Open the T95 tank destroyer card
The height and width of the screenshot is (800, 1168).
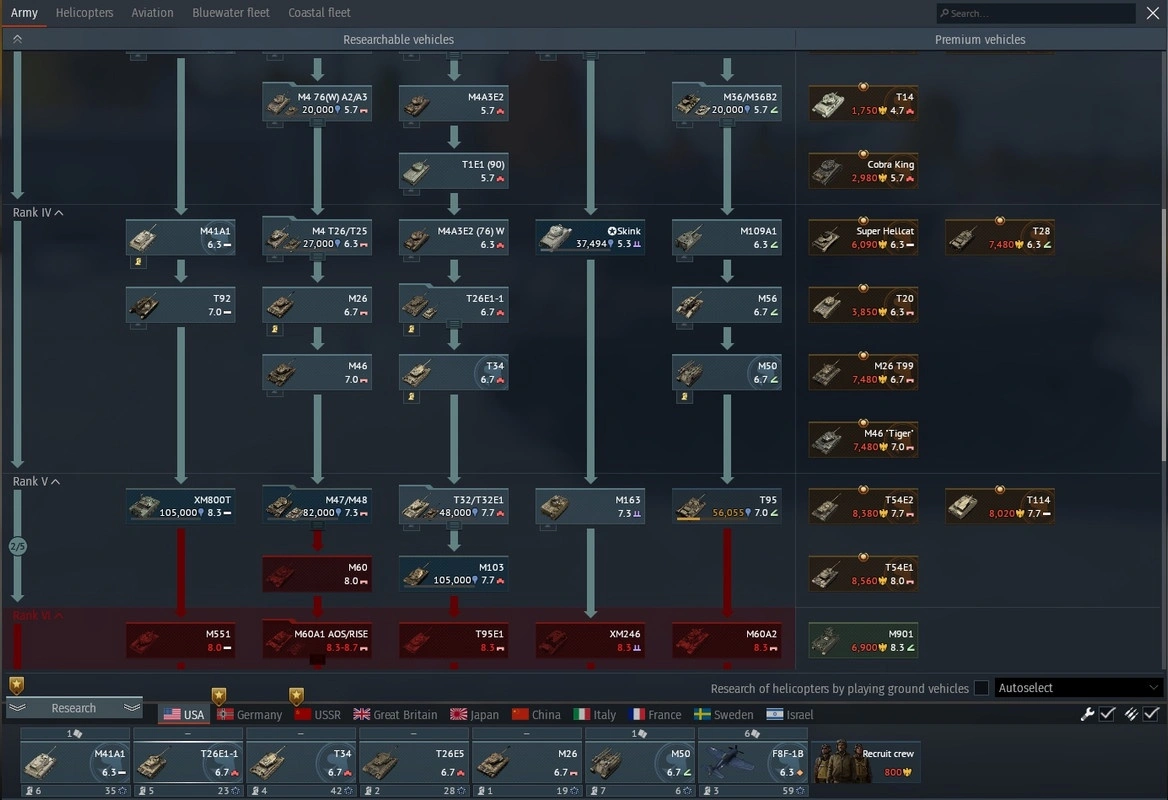(x=727, y=506)
